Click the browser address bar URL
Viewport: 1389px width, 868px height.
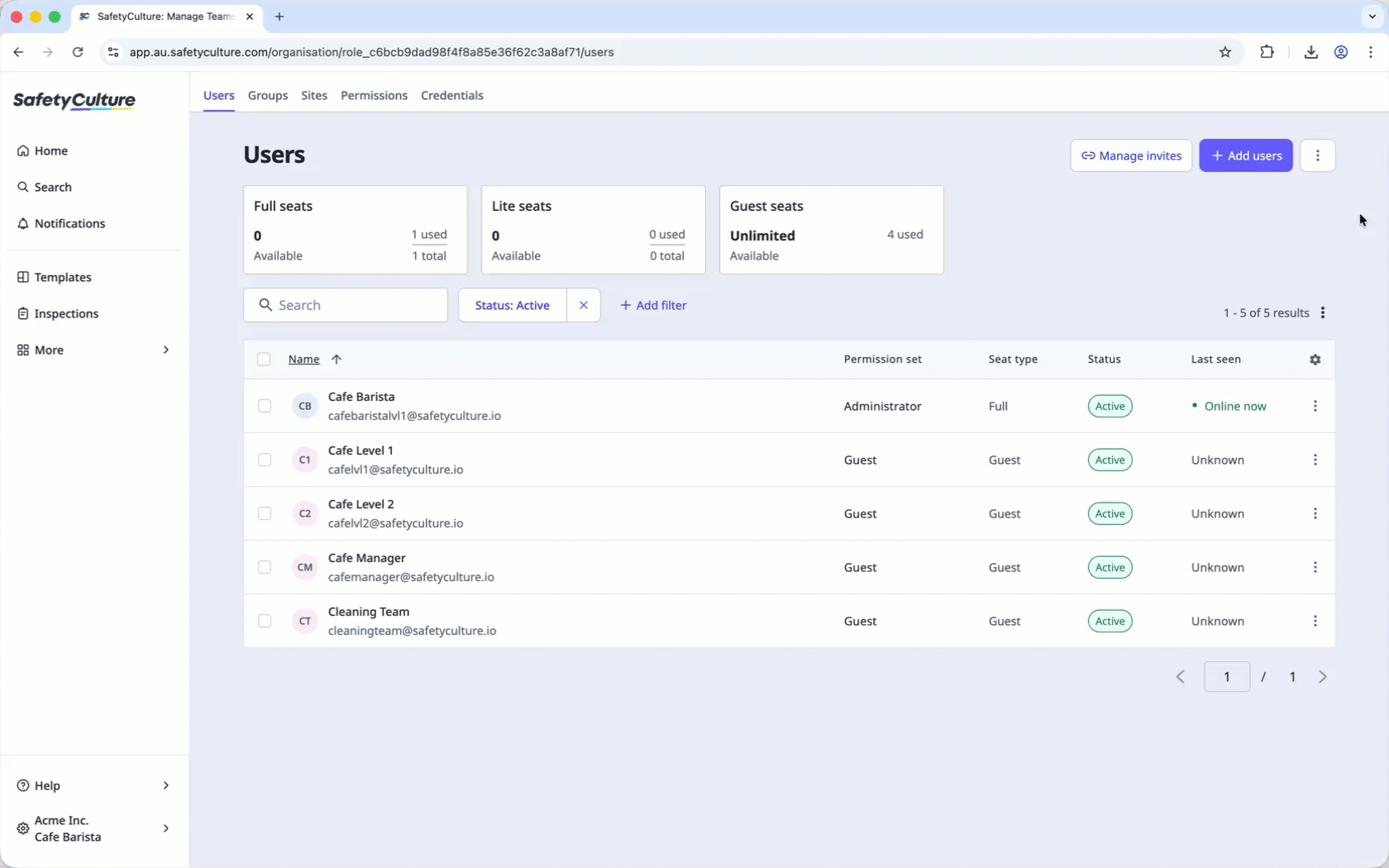pyautogui.click(x=371, y=52)
